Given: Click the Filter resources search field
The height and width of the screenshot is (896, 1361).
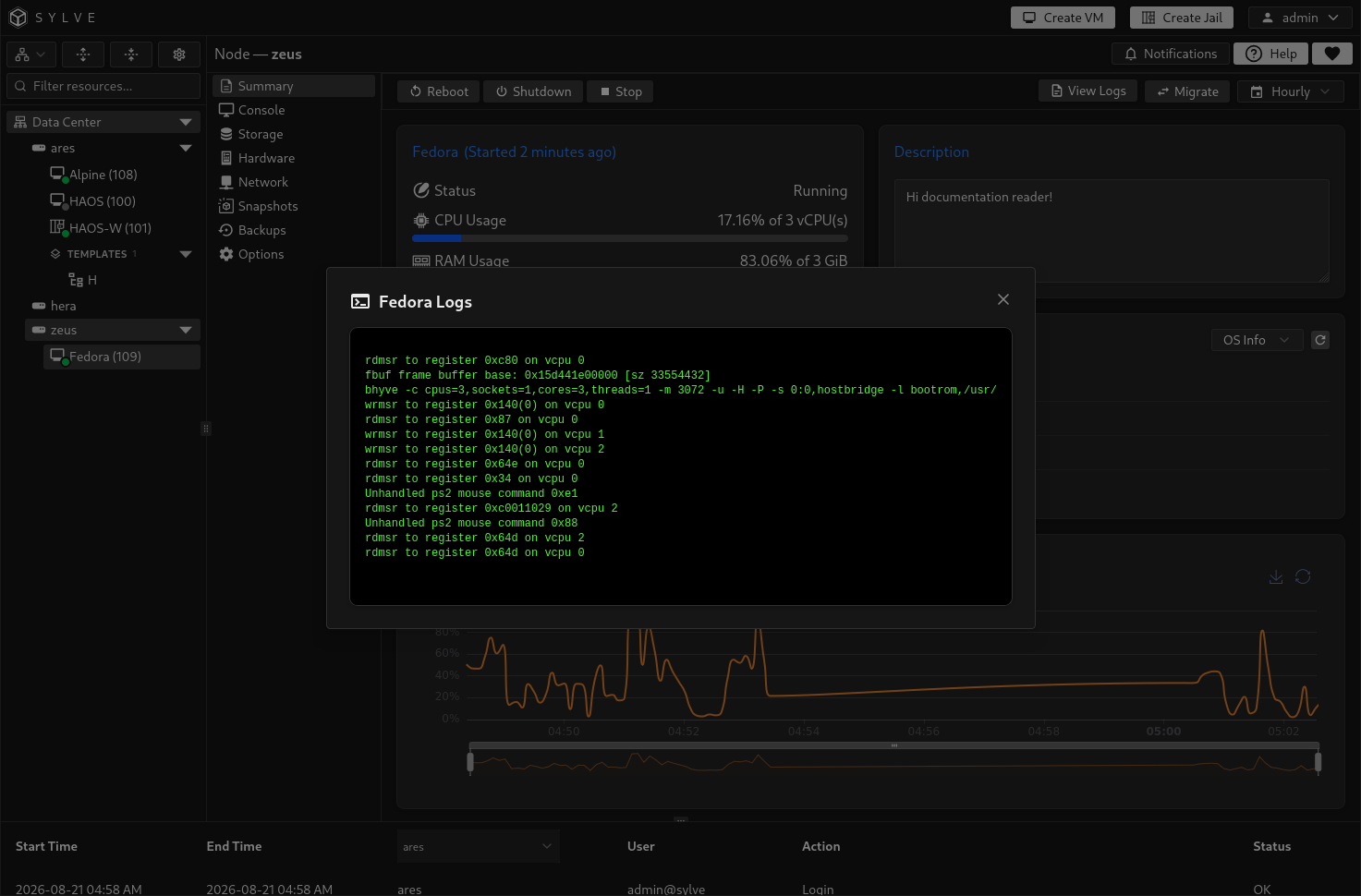Looking at the screenshot, I should [103, 86].
